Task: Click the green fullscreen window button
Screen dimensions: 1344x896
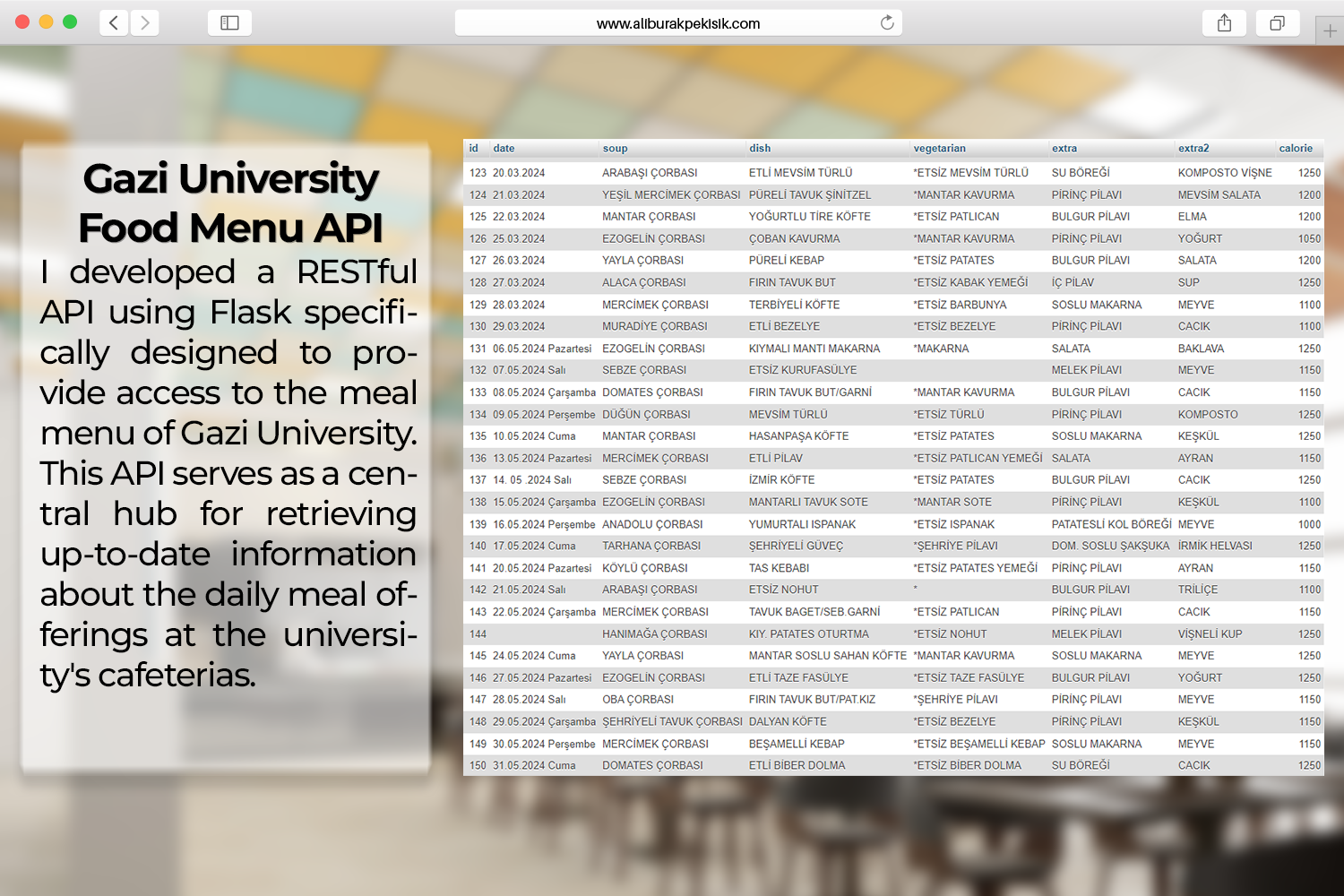Action: [x=70, y=22]
